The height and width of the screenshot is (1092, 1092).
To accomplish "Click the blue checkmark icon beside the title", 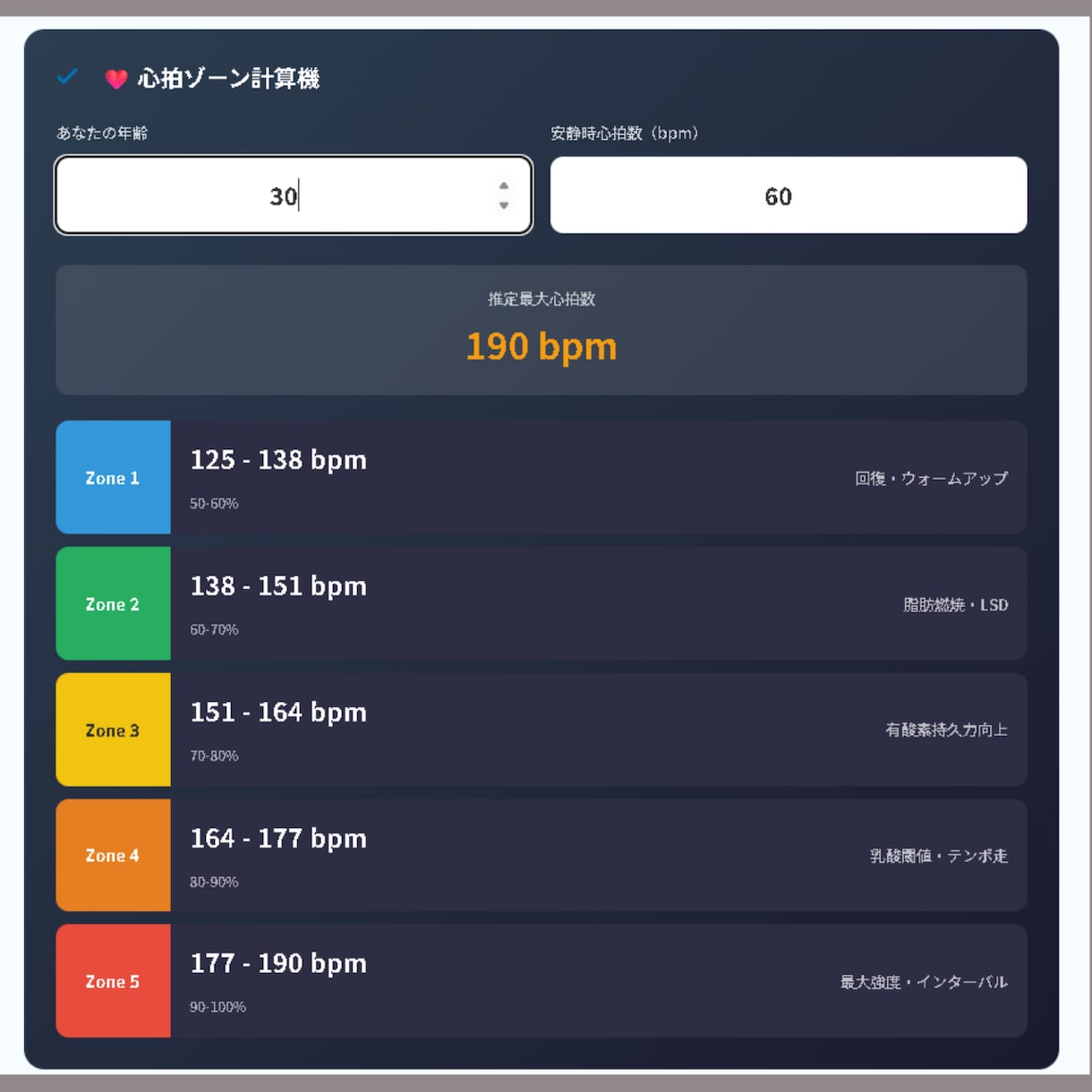I will click(67, 77).
